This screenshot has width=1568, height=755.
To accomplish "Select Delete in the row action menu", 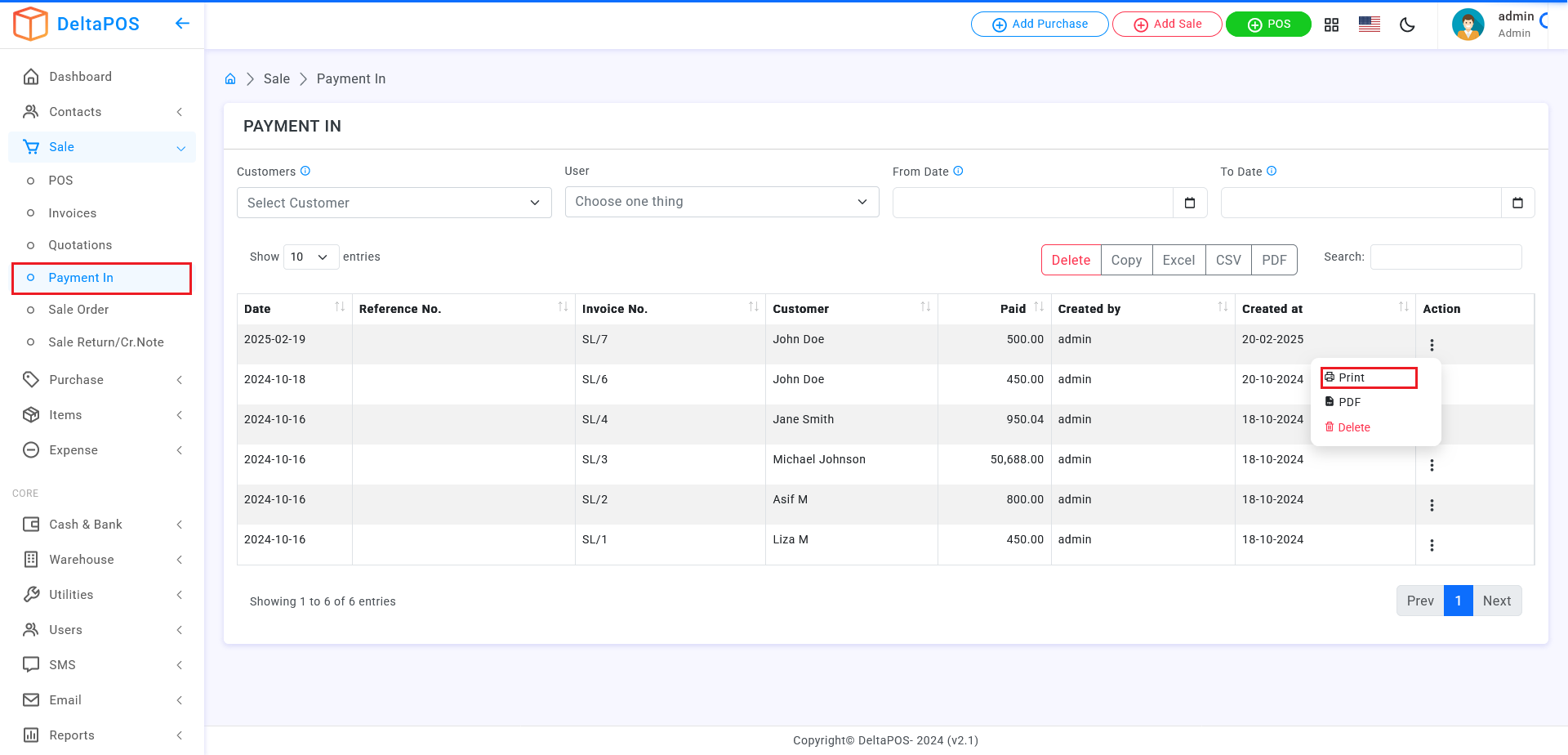I will click(x=1353, y=427).
